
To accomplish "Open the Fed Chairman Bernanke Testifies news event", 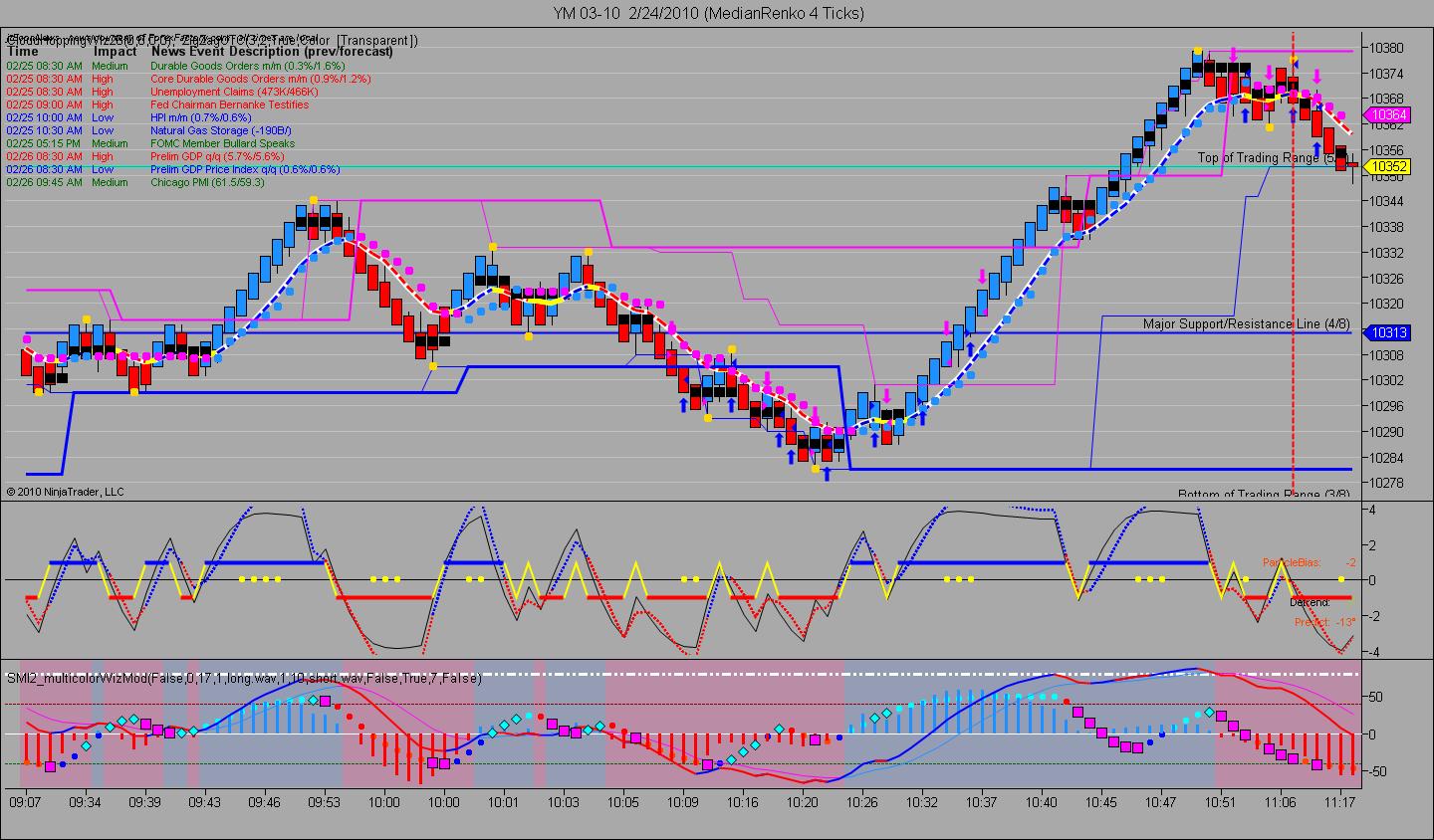I will [229, 105].
